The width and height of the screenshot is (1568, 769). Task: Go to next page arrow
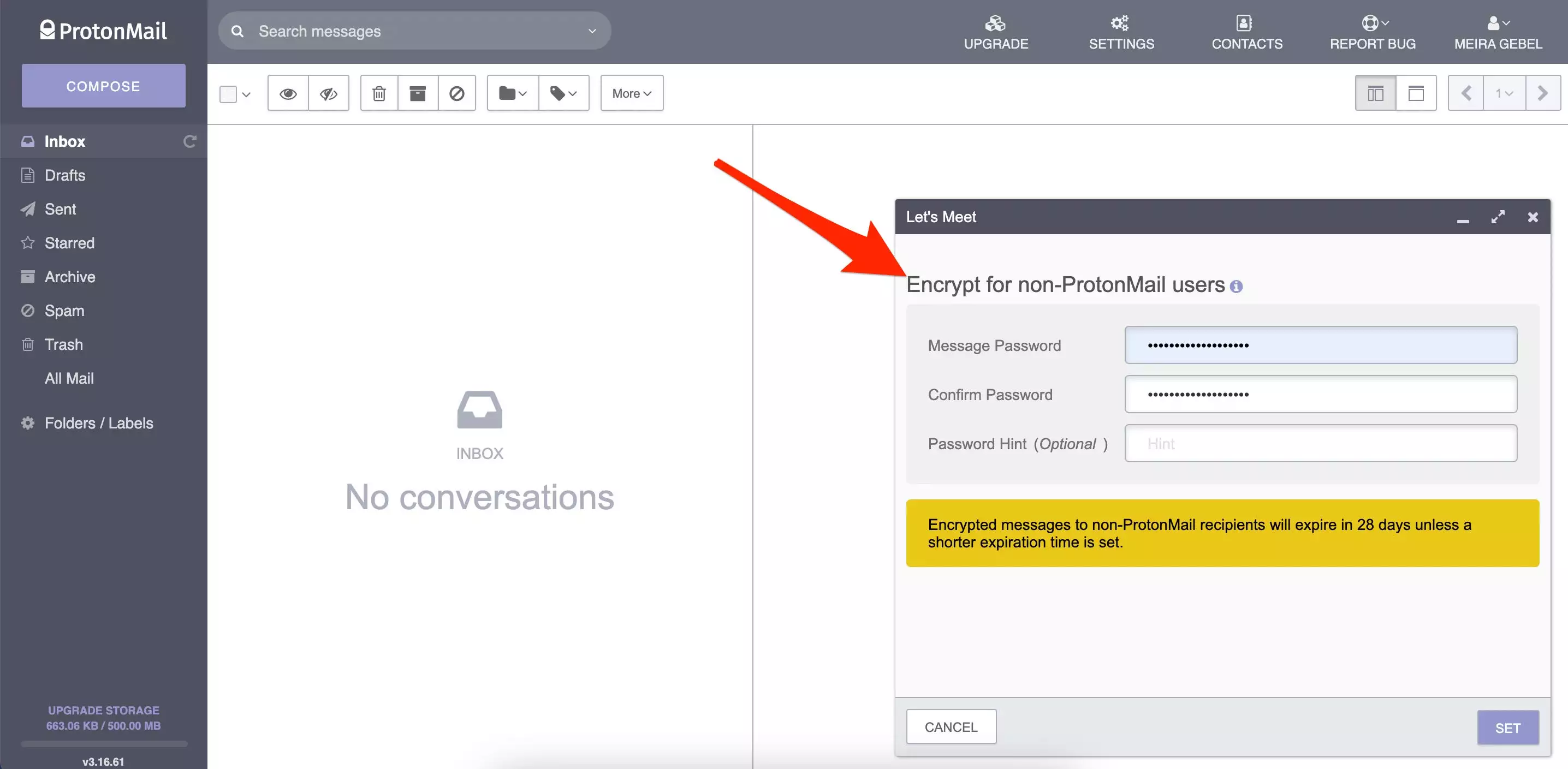click(x=1542, y=93)
